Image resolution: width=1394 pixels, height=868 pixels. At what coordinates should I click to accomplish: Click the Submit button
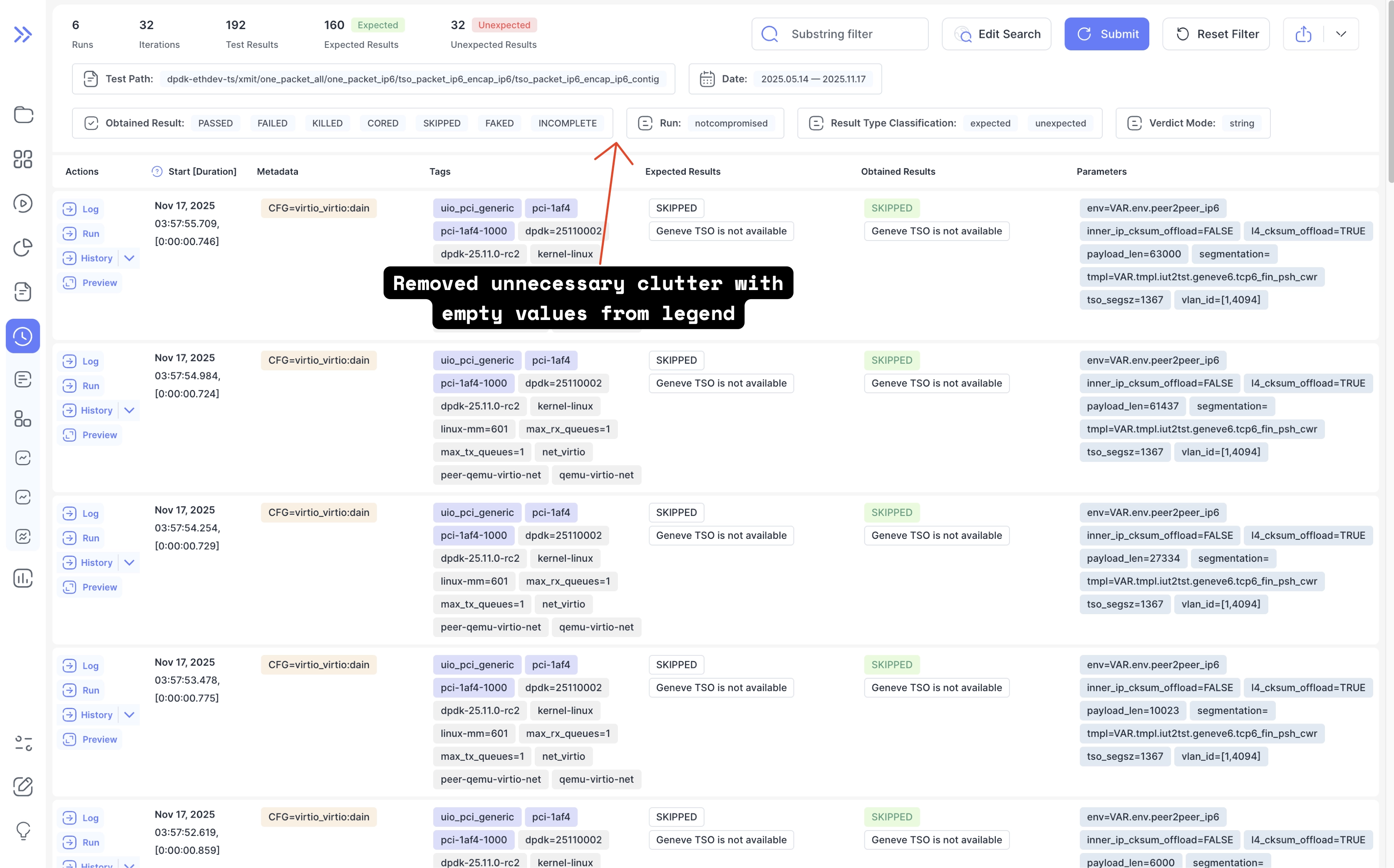pos(1106,35)
